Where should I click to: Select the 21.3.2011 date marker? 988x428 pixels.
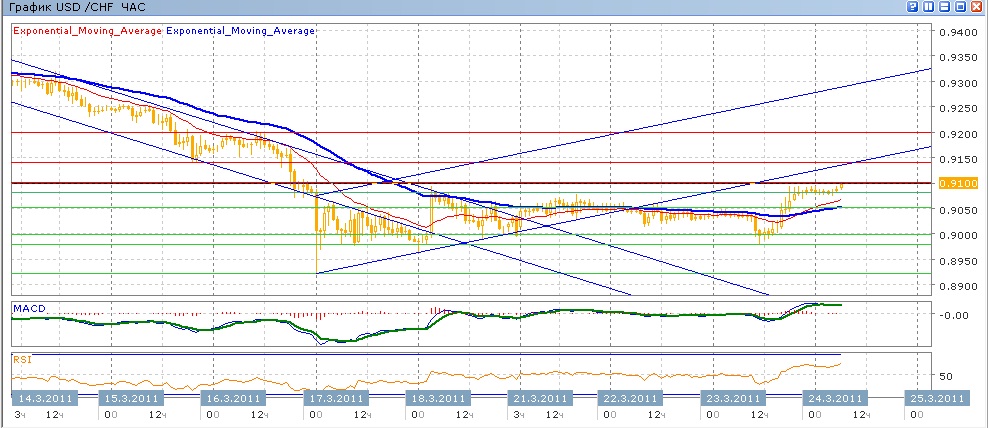(539, 398)
